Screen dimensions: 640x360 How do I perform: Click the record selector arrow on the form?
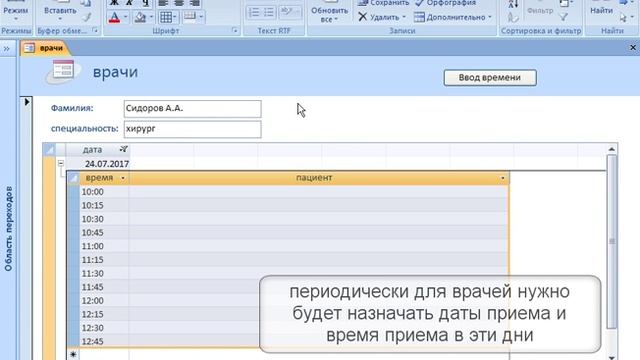[x=27, y=102]
